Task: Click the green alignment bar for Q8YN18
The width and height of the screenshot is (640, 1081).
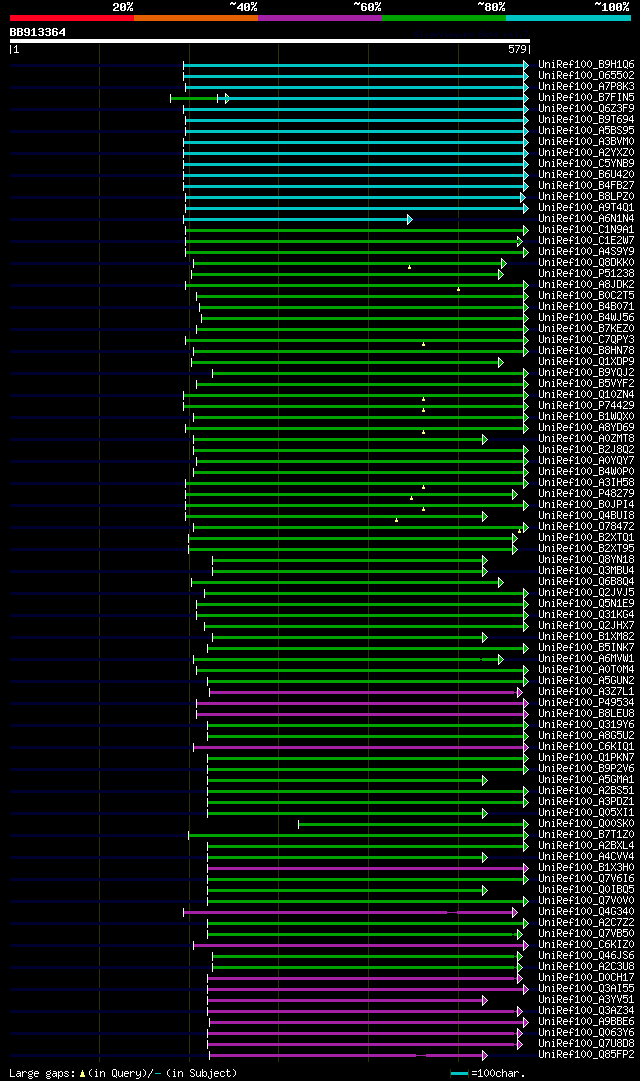Action: [x=350, y=560]
